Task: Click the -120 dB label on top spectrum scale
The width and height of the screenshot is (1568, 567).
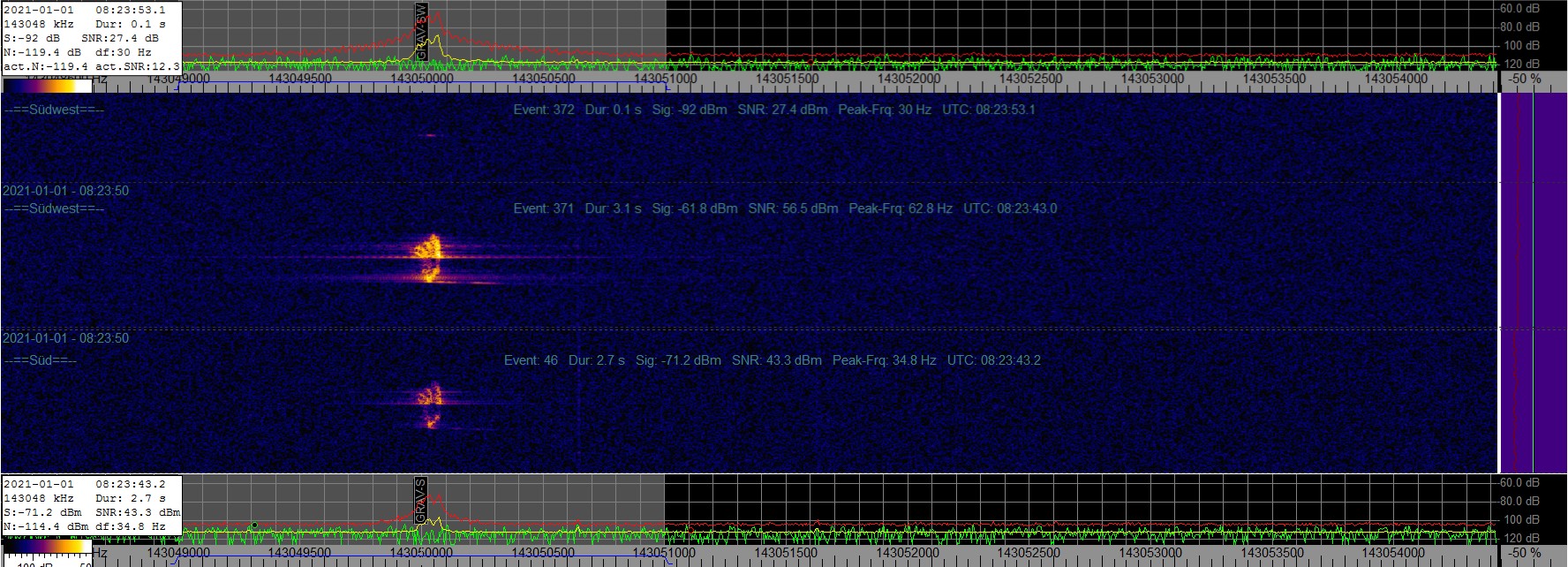Action: coord(1521,64)
